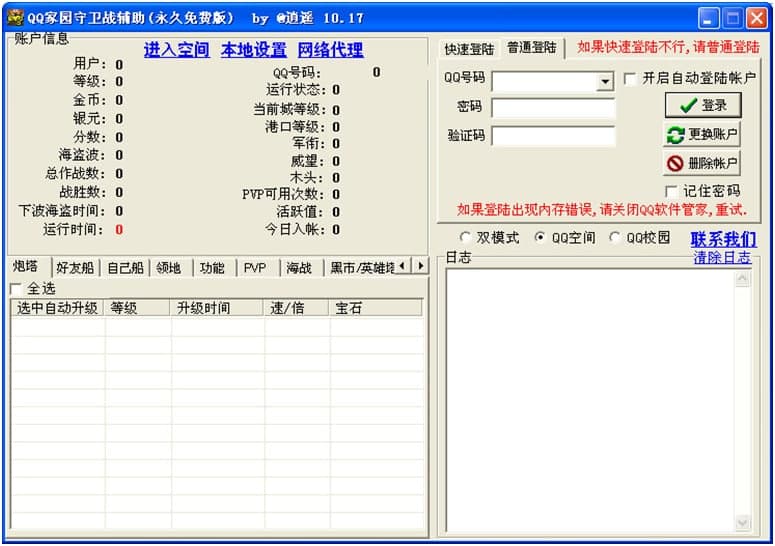Switch to the 普通登陆 tab
Image resolution: width=775 pixels, height=546 pixels.
[532, 48]
